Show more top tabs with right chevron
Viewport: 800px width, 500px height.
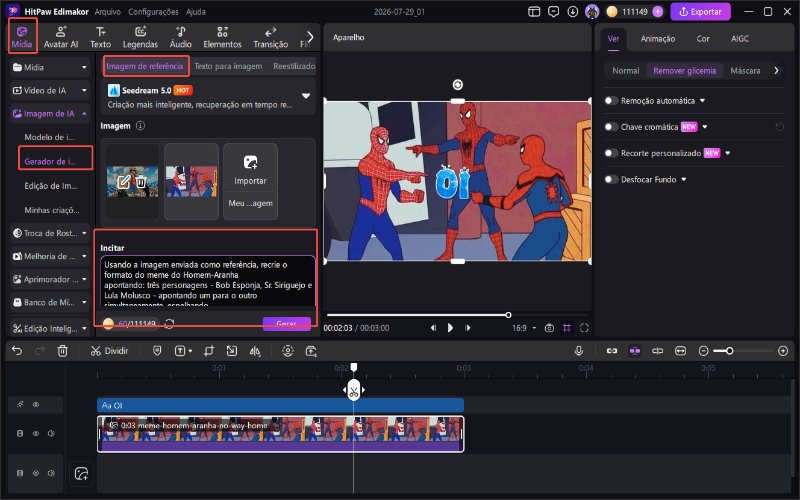[310, 37]
